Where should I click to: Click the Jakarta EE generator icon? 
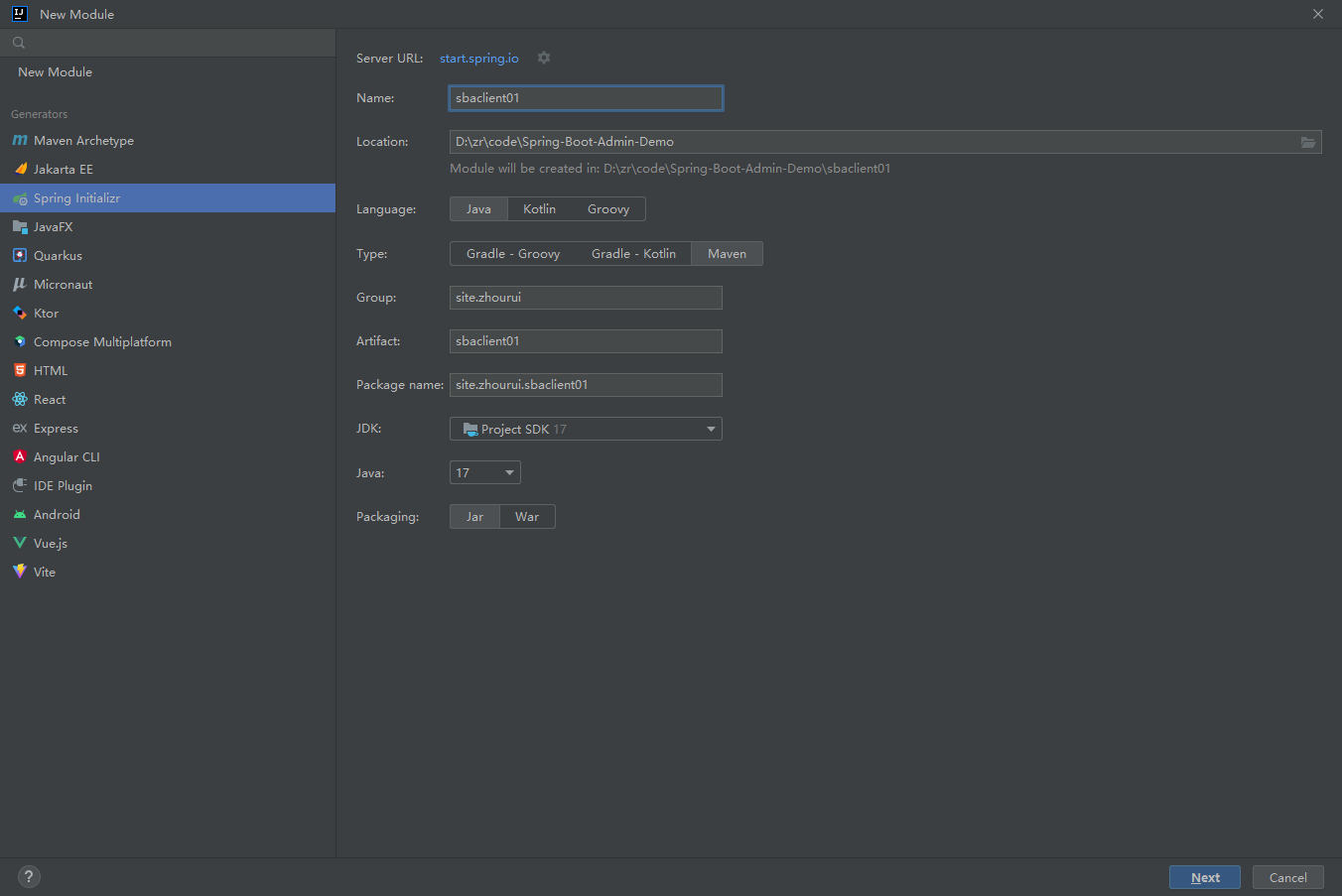tap(20, 169)
